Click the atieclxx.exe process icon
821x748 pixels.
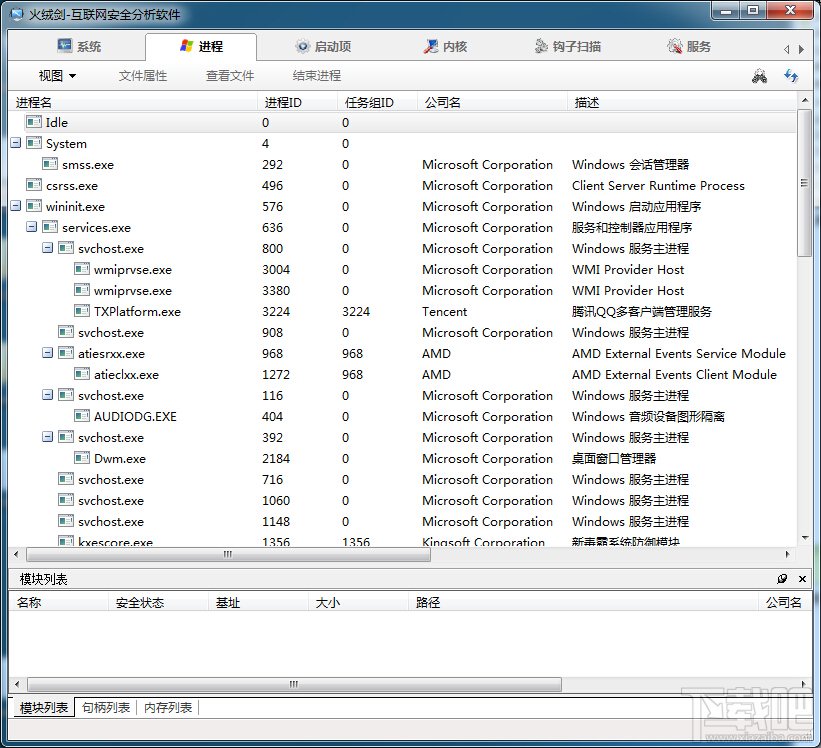coord(82,374)
